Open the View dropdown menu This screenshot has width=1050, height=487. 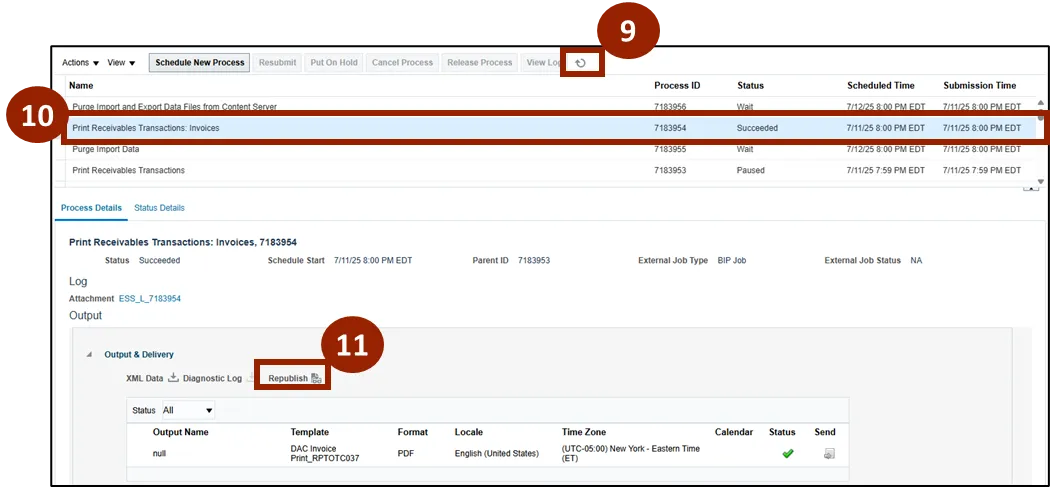pyautogui.click(x=121, y=63)
